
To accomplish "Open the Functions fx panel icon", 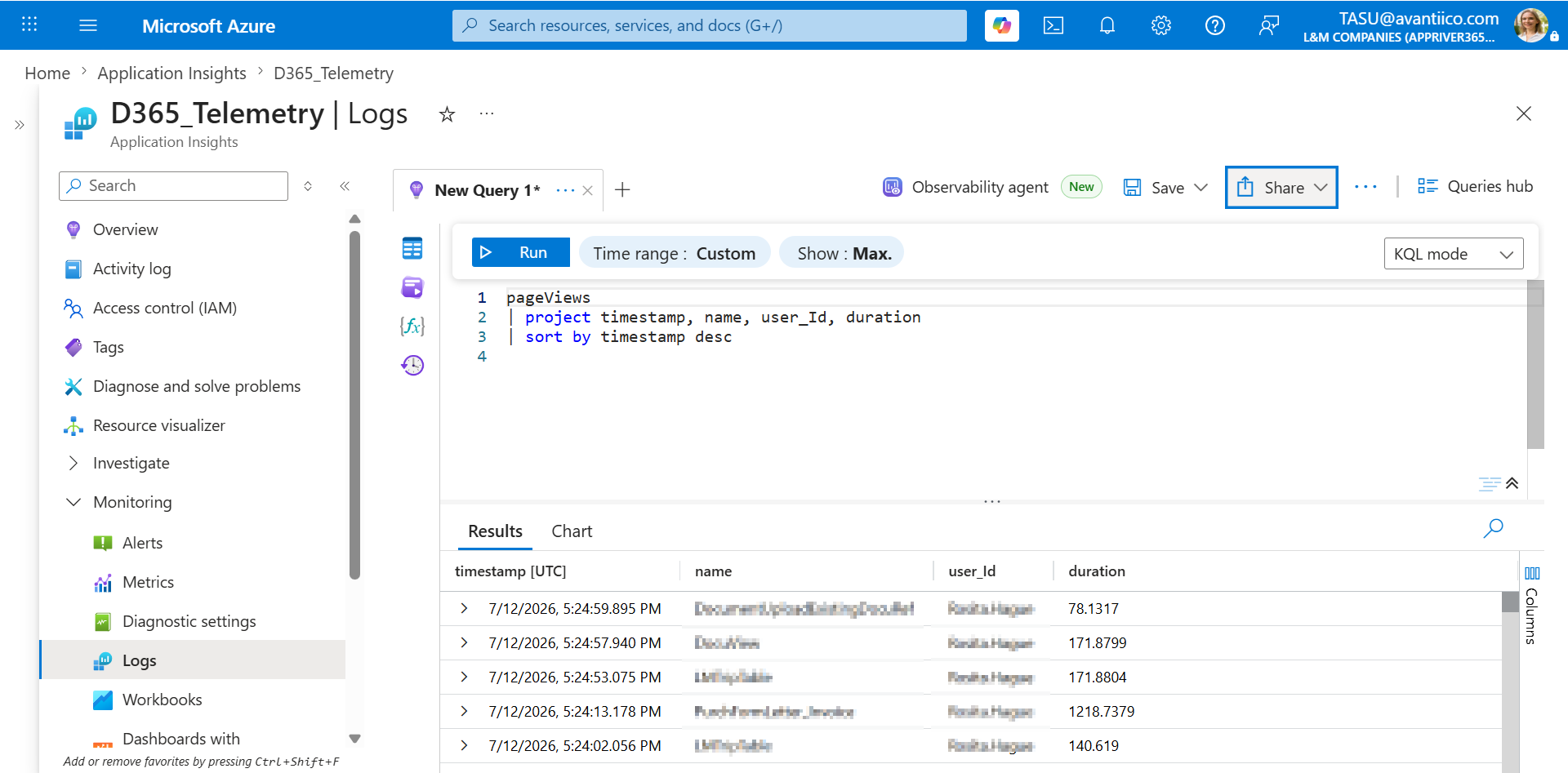I will tap(412, 327).
